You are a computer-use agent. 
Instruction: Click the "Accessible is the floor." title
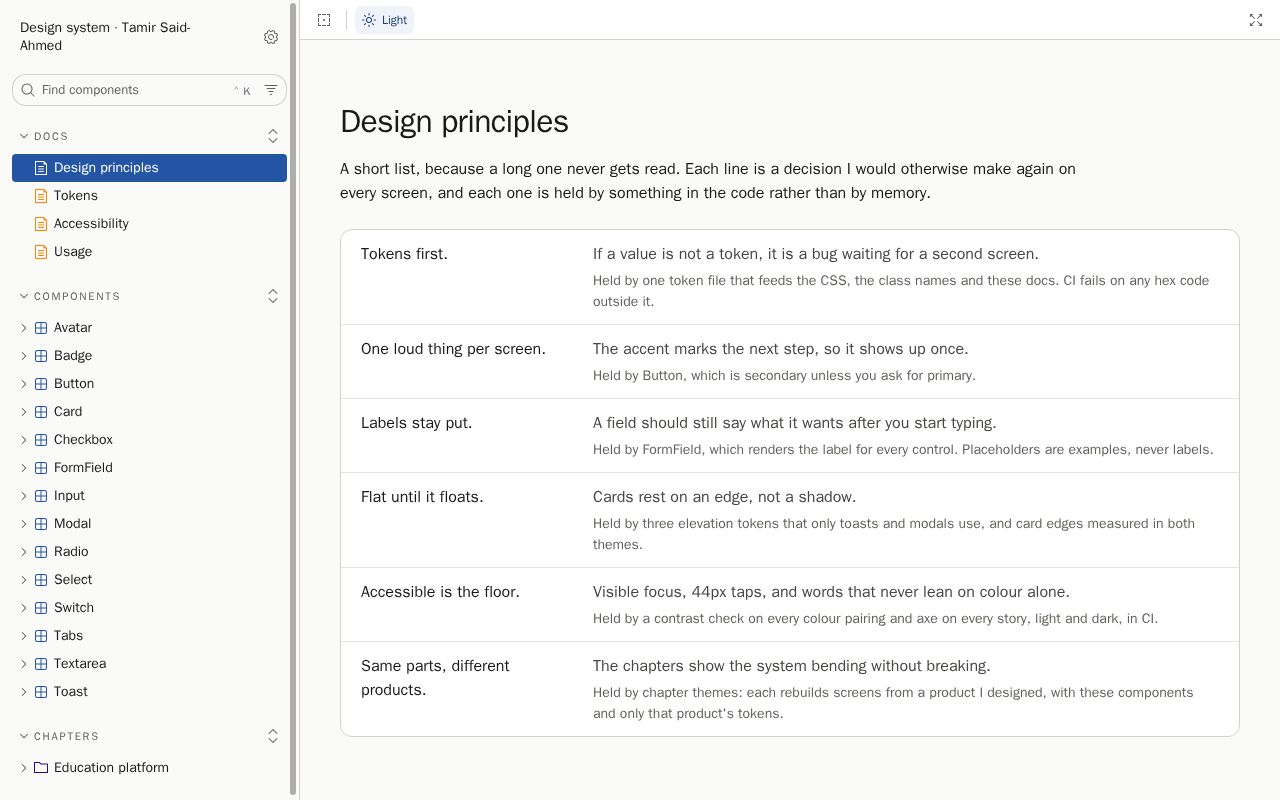tap(440, 592)
